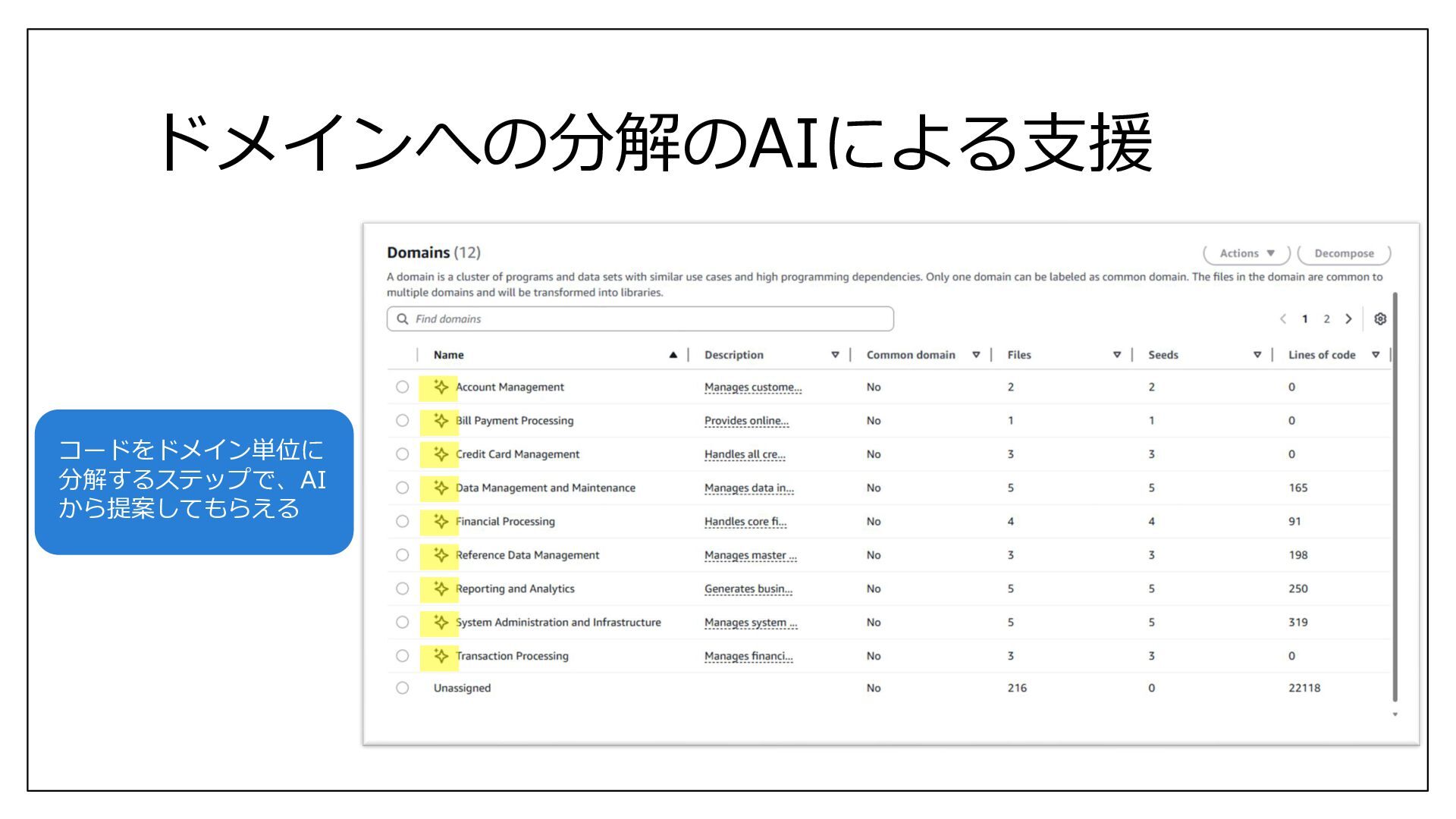The image size is (1456, 819).
Task: Click the AI sparkle icon beside Bill Payment Processing
Action: click(x=441, y=420)
